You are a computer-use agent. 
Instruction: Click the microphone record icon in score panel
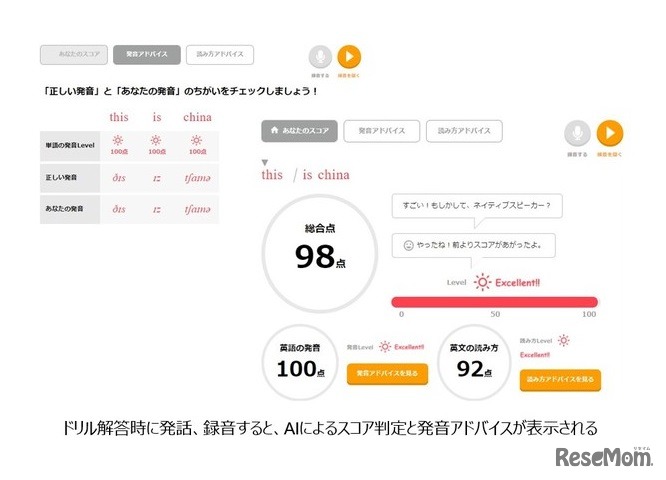point(577,133)
